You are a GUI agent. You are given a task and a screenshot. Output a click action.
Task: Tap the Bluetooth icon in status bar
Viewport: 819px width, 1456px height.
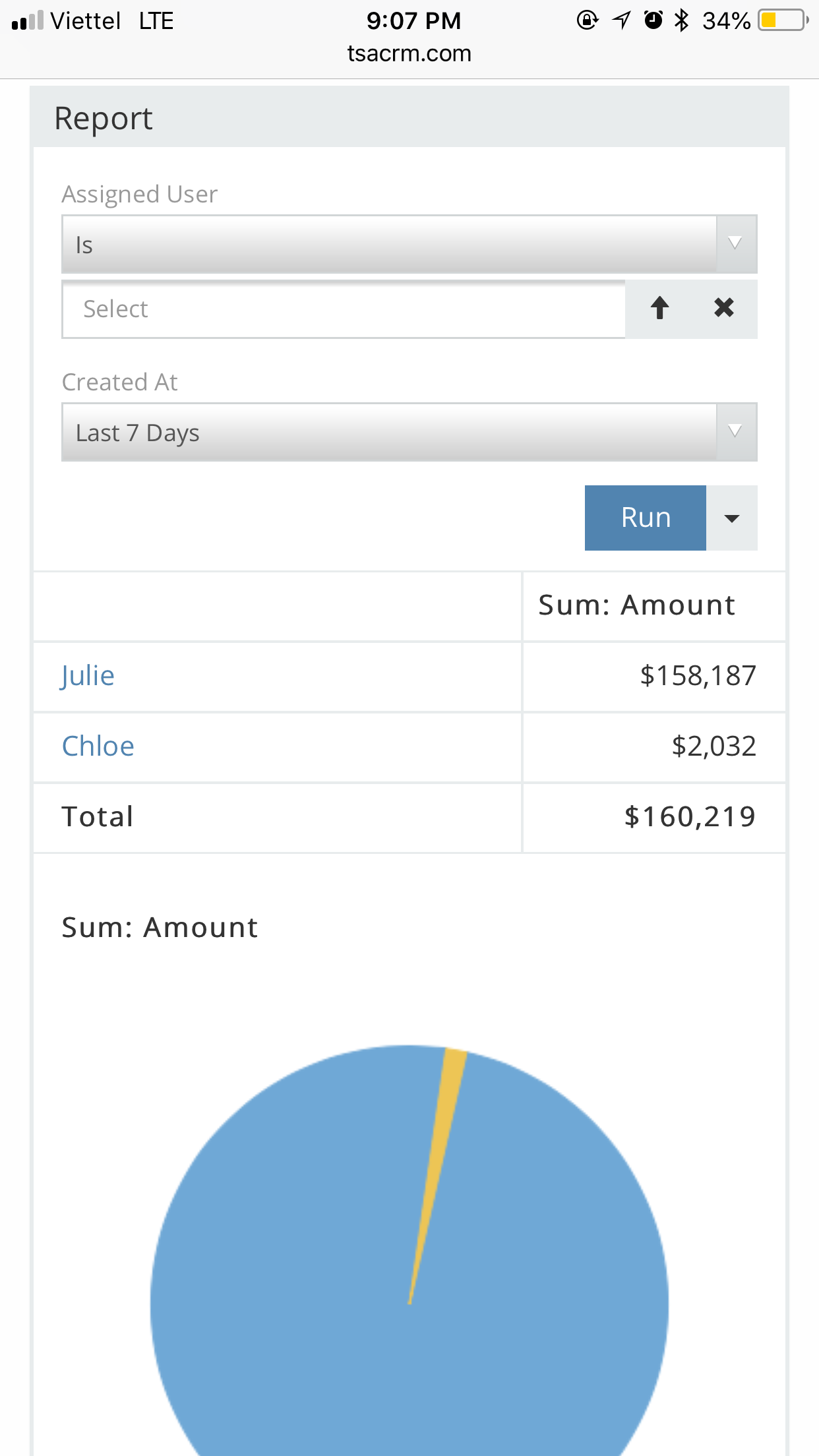click(682, 20)
